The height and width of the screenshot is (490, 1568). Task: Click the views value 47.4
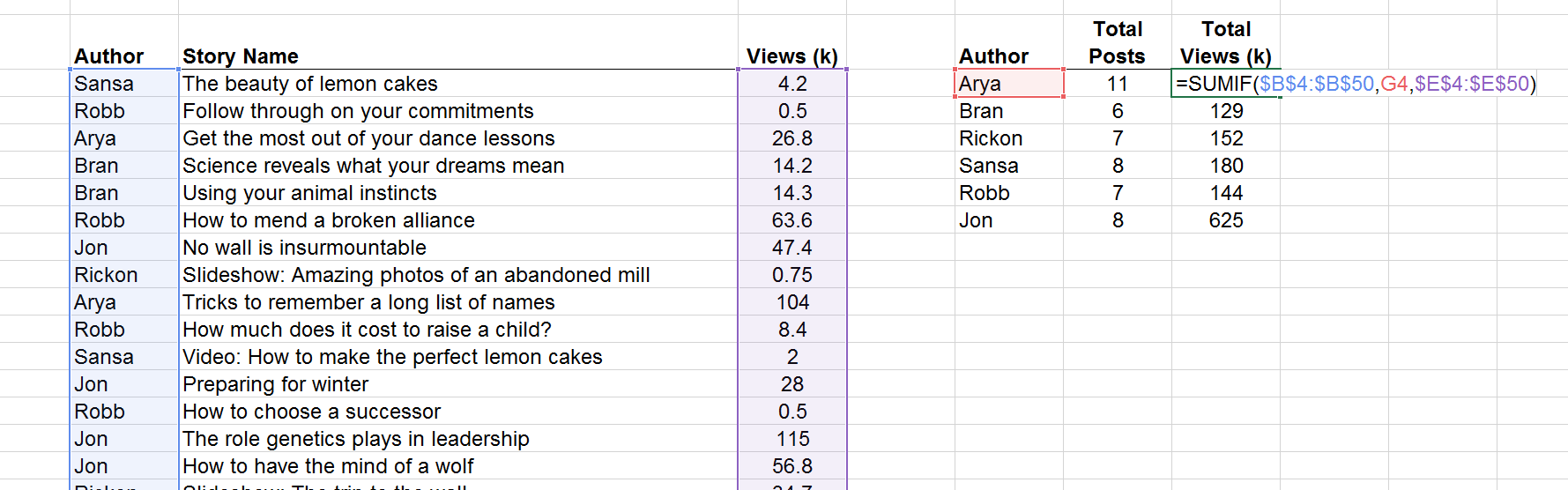[791, 248]
